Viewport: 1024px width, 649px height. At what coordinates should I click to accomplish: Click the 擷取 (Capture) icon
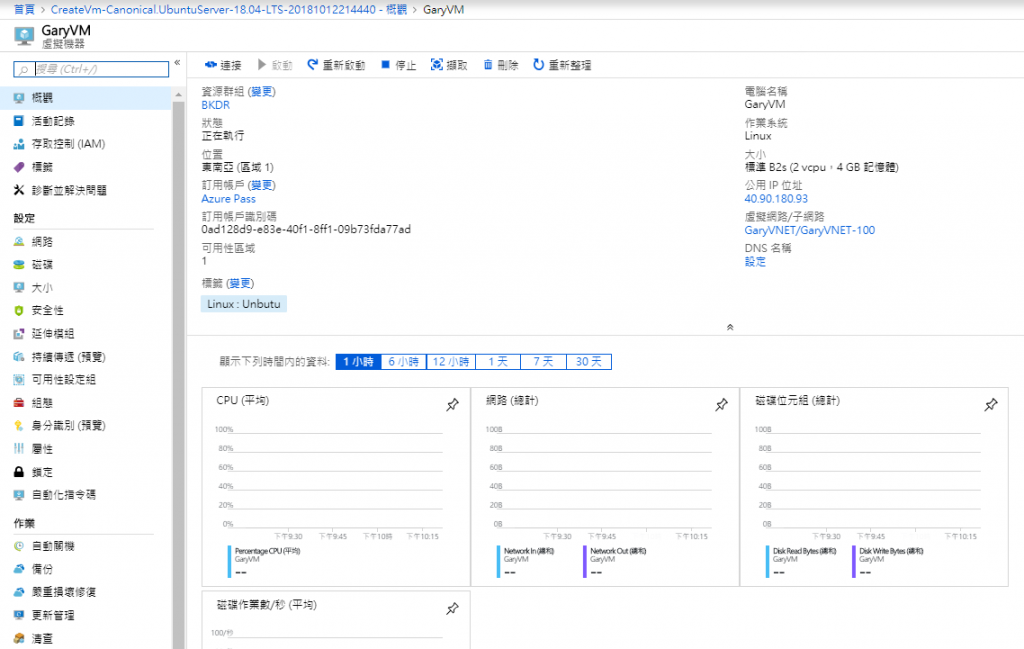coord(437,65)
